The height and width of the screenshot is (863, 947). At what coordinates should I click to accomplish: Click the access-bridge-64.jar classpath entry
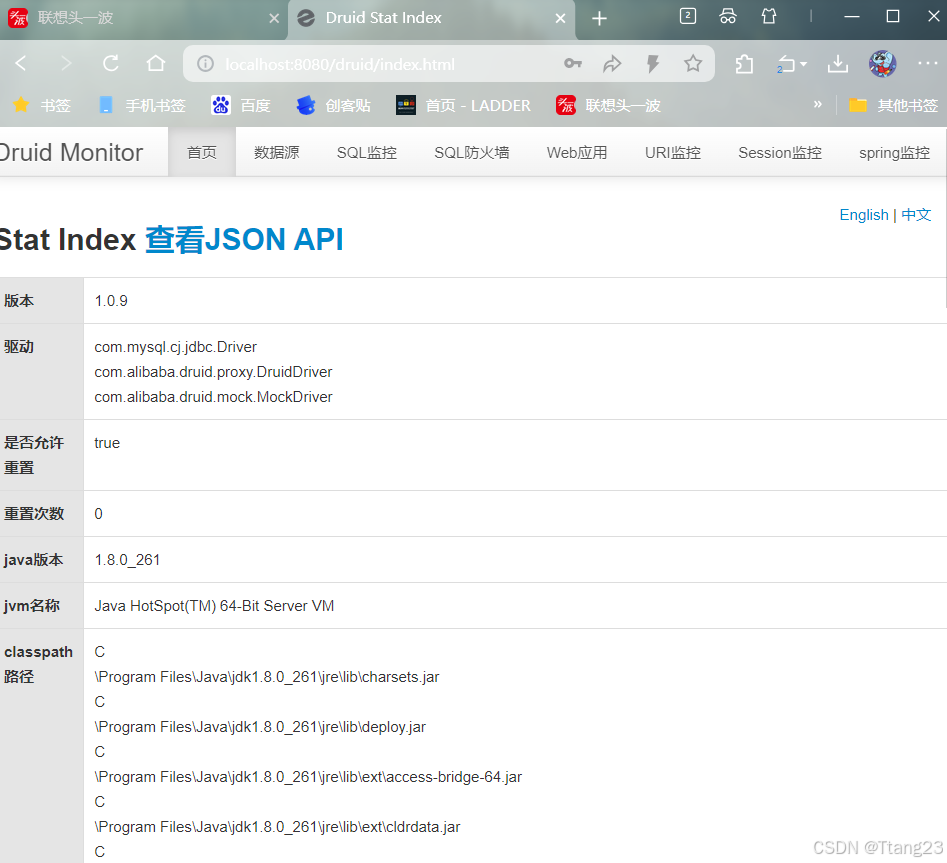308,777
